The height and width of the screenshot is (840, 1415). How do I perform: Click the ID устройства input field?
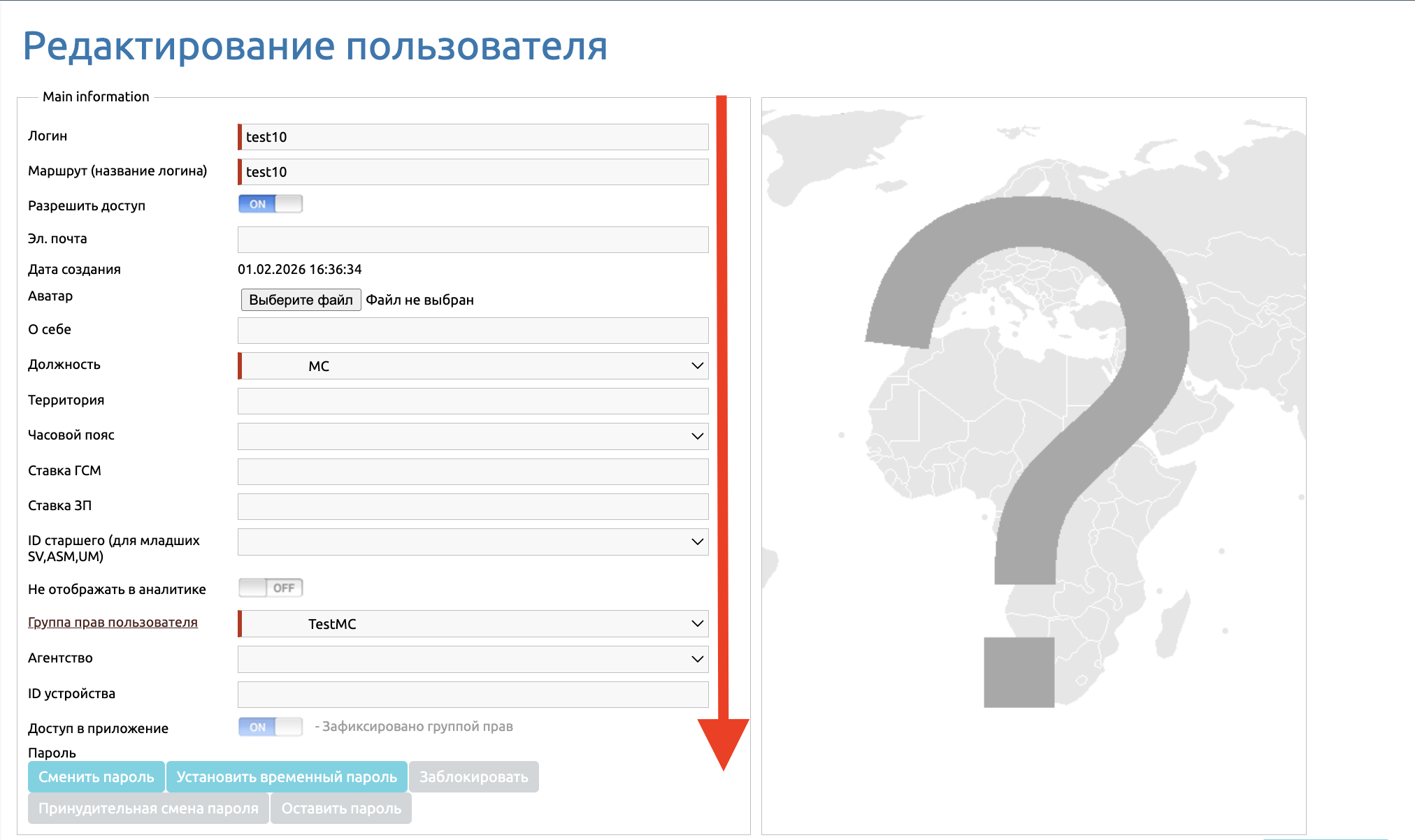click(473, 695)
